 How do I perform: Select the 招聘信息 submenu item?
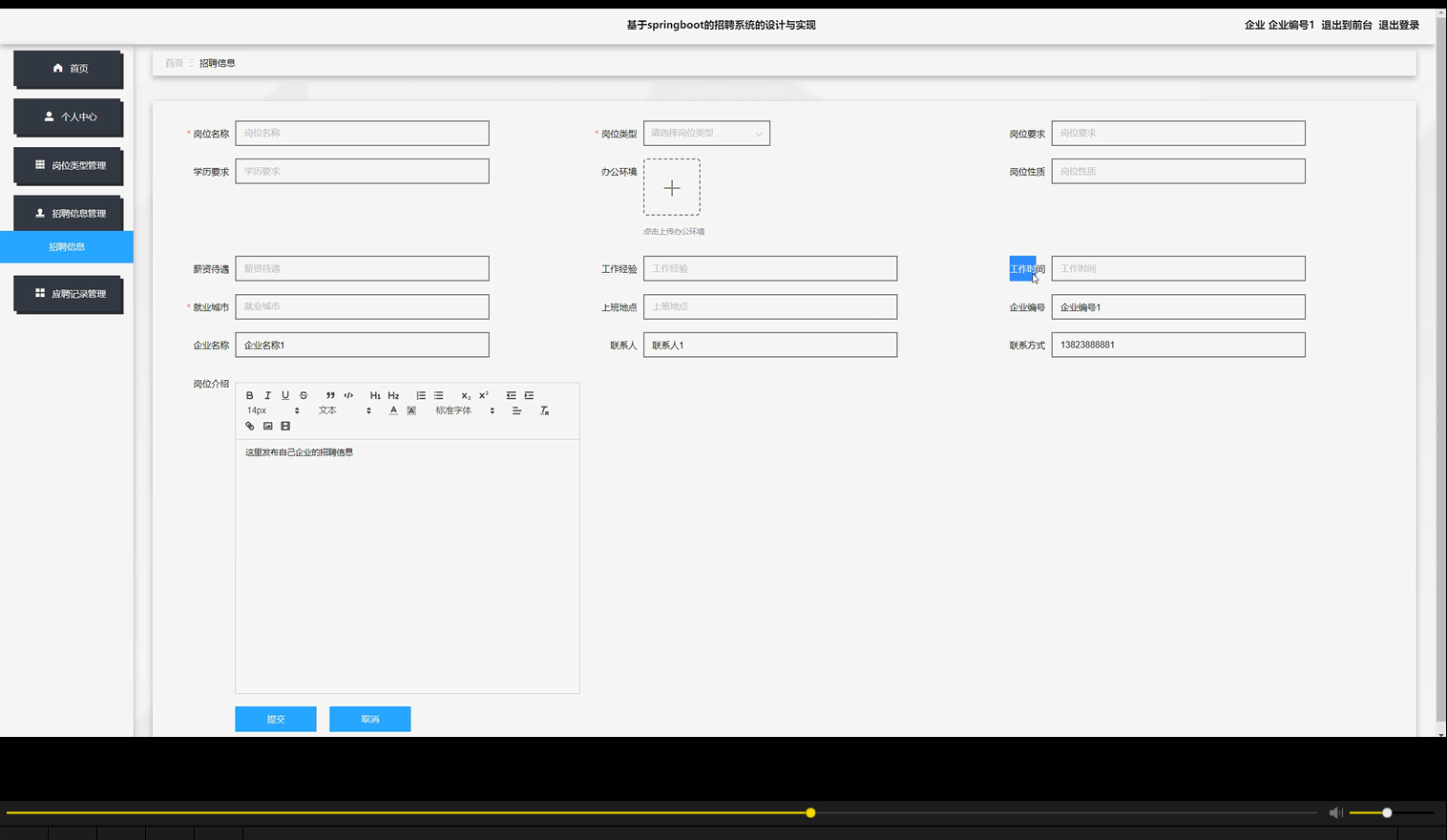(x=67, y=247)
